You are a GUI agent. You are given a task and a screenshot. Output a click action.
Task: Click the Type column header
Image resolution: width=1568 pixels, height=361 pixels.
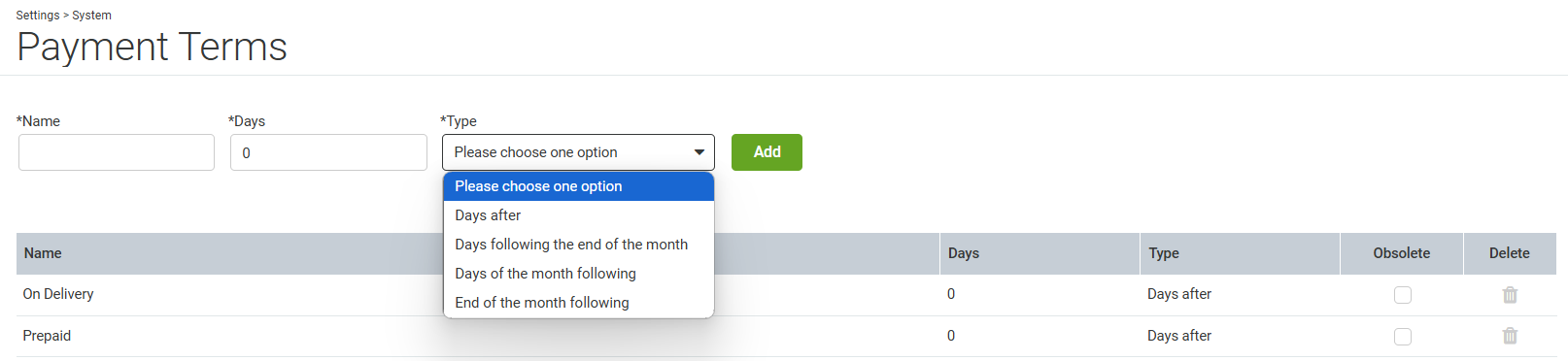point(1164,253)
